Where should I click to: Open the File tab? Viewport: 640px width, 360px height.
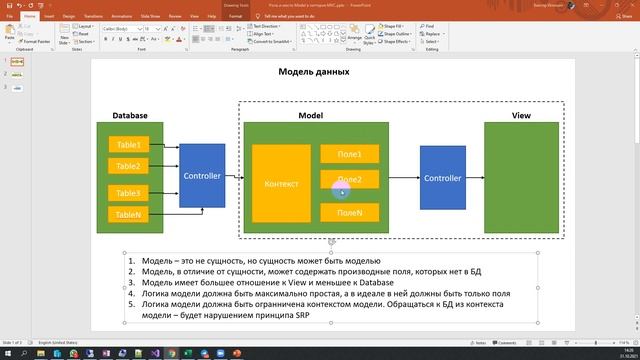(x=9, y=16)
